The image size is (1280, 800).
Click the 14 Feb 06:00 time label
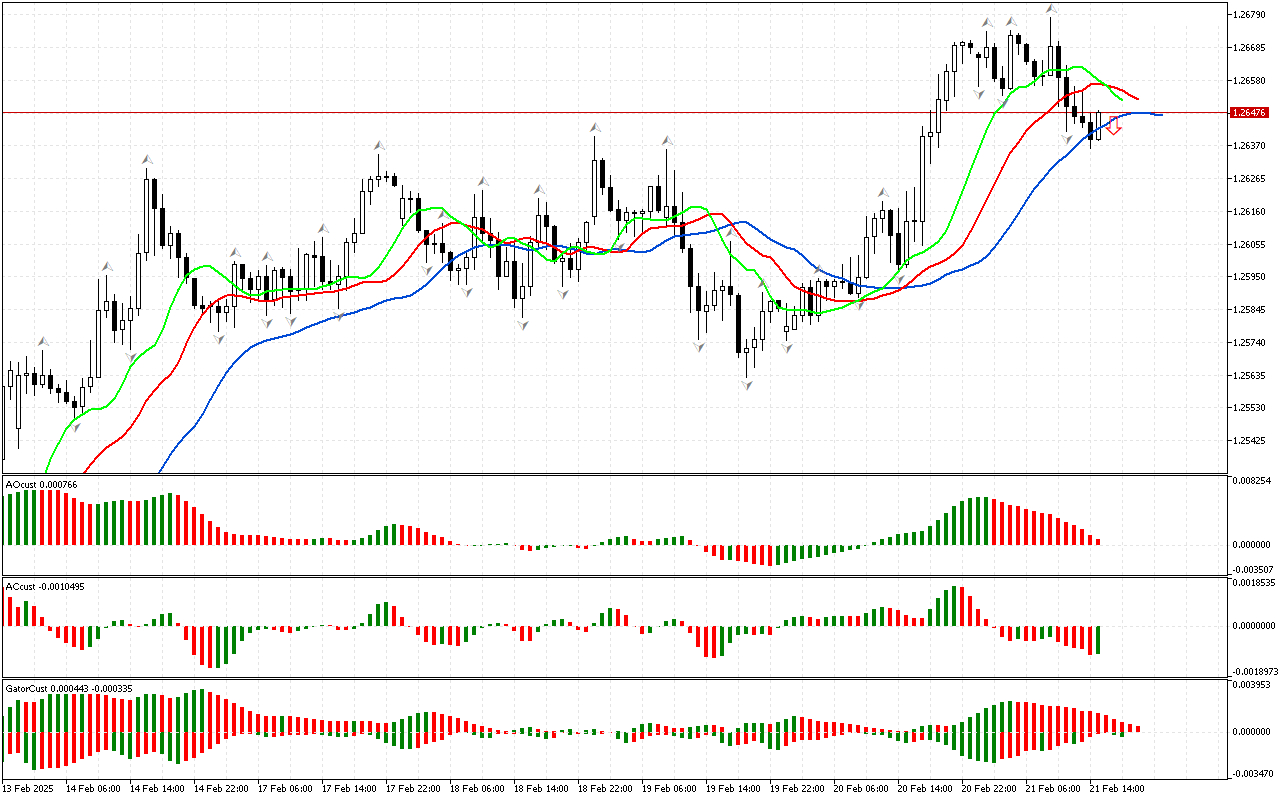coord(93,789)
